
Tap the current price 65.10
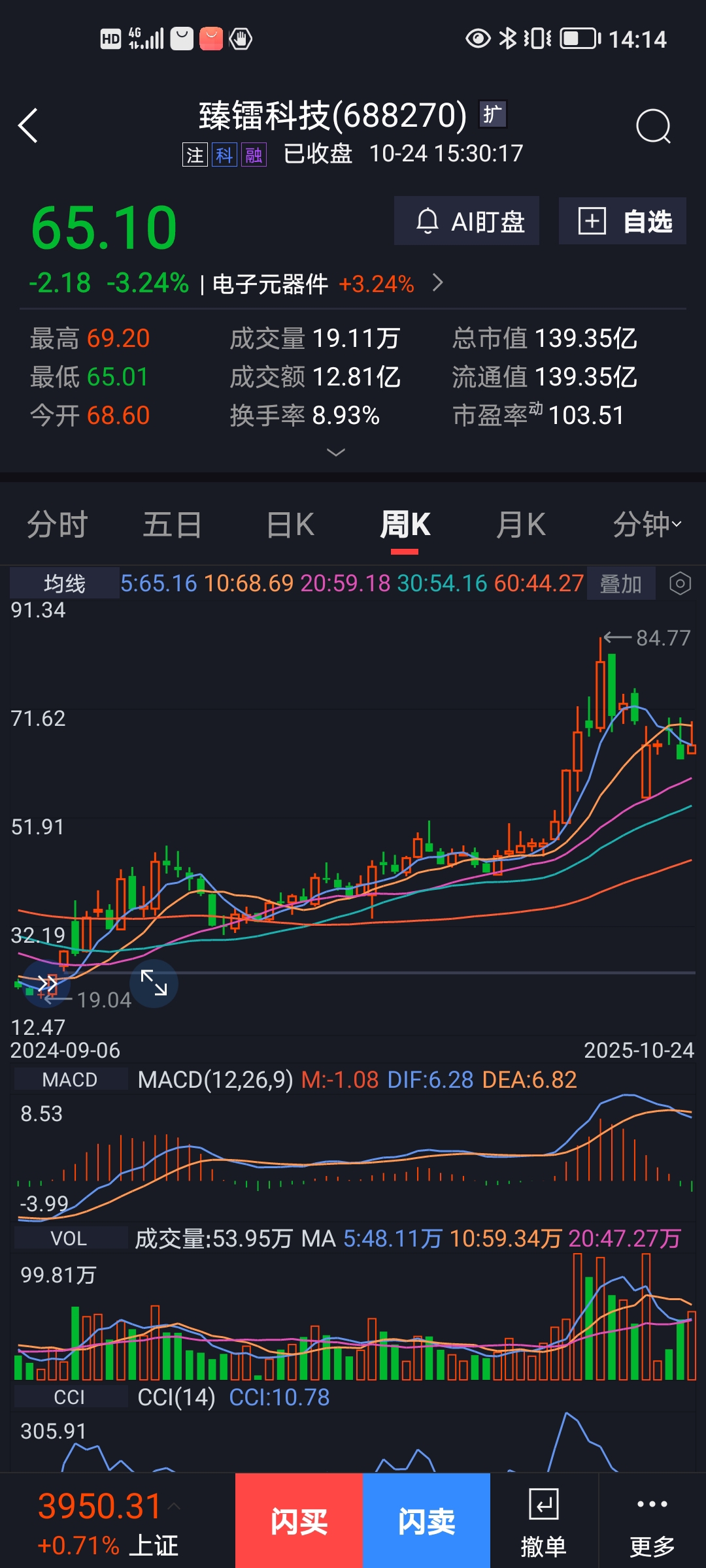104,227
